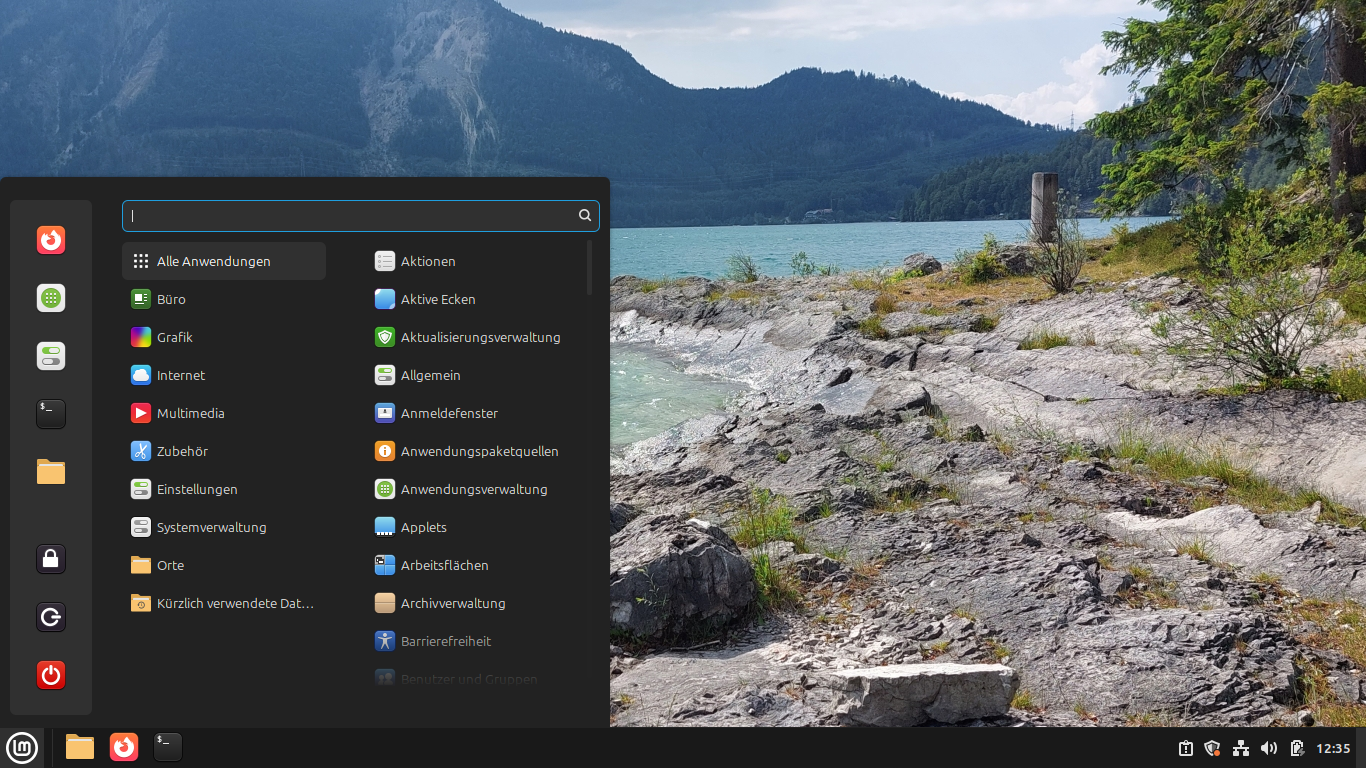Click the first tray notification icon
1366x768 pixels.
click(x=1185, y=748)
